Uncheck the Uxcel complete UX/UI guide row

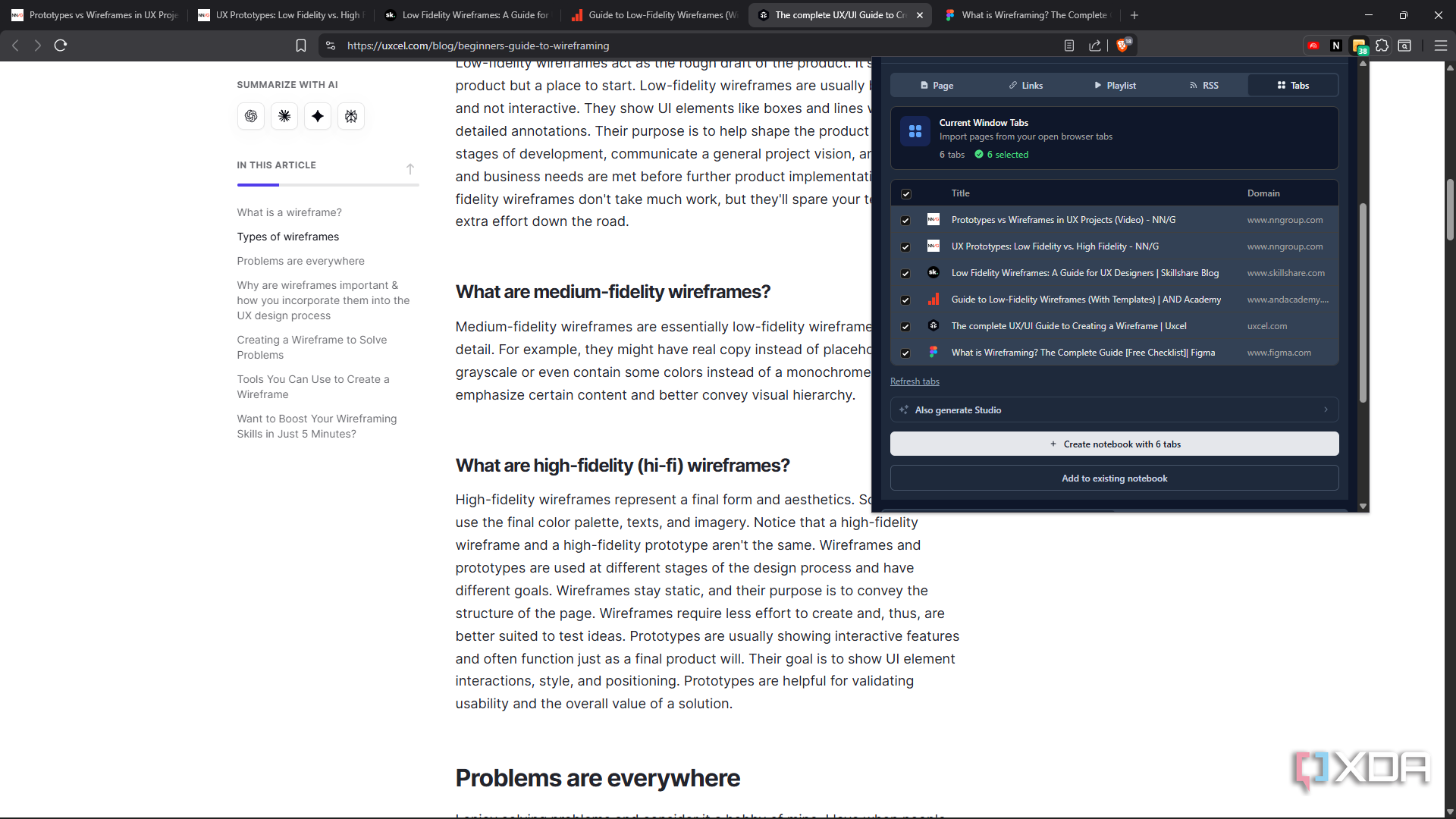click(905, 327)
